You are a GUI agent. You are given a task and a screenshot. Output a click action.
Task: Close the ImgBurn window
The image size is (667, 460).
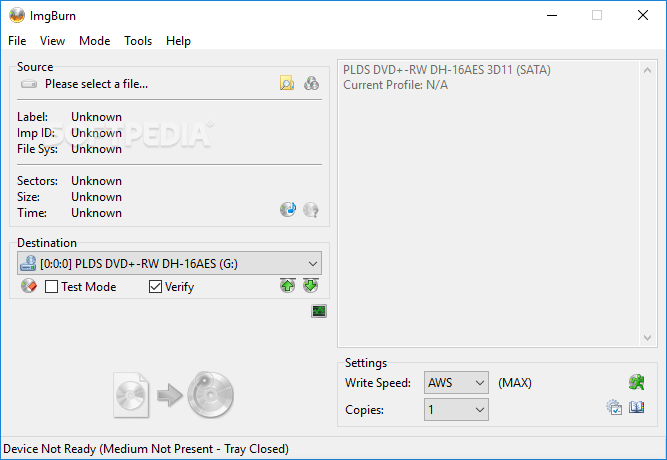point(643,15)
